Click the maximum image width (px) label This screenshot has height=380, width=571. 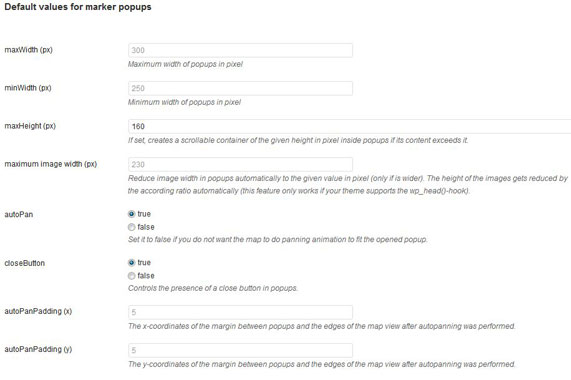[51, 164]
